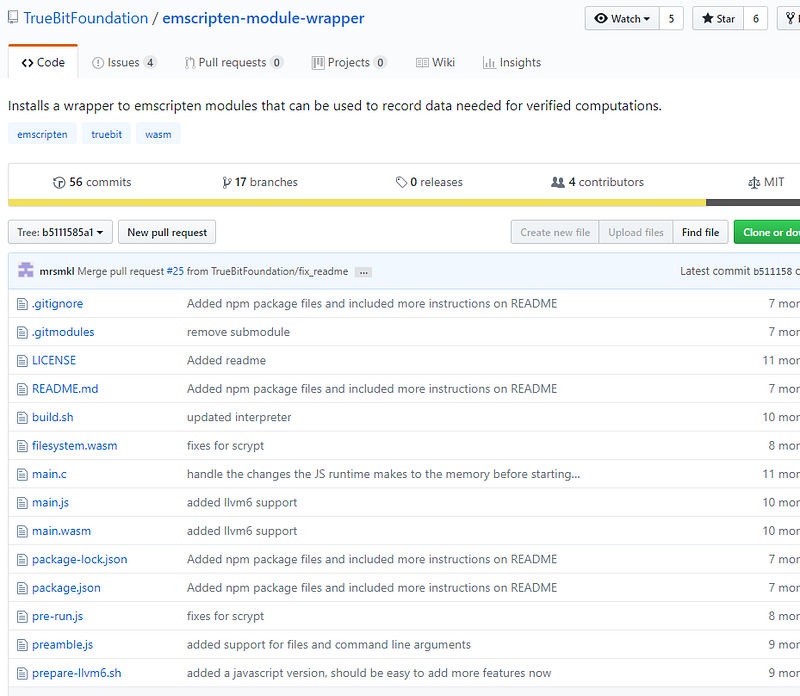Click the file icon beside LICENSE
This screenshot has height=696, width=800.
point(23,360)
